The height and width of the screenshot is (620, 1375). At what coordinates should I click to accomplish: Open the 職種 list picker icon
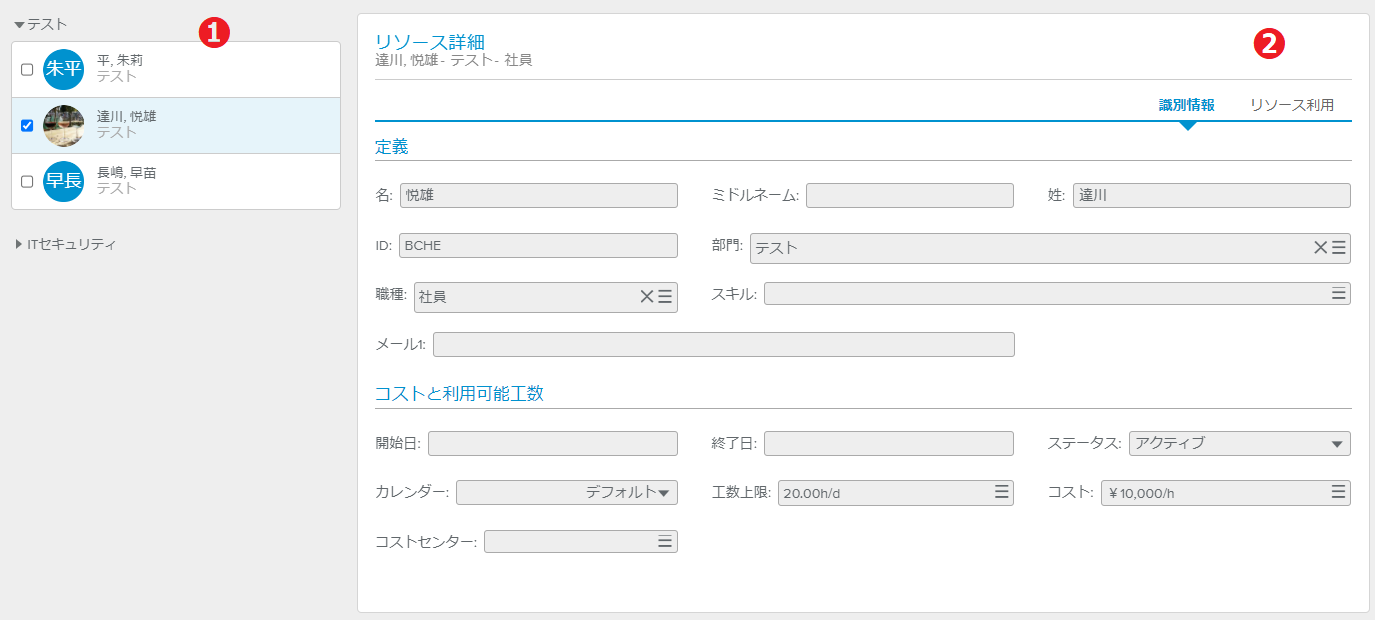coord(665,296)
